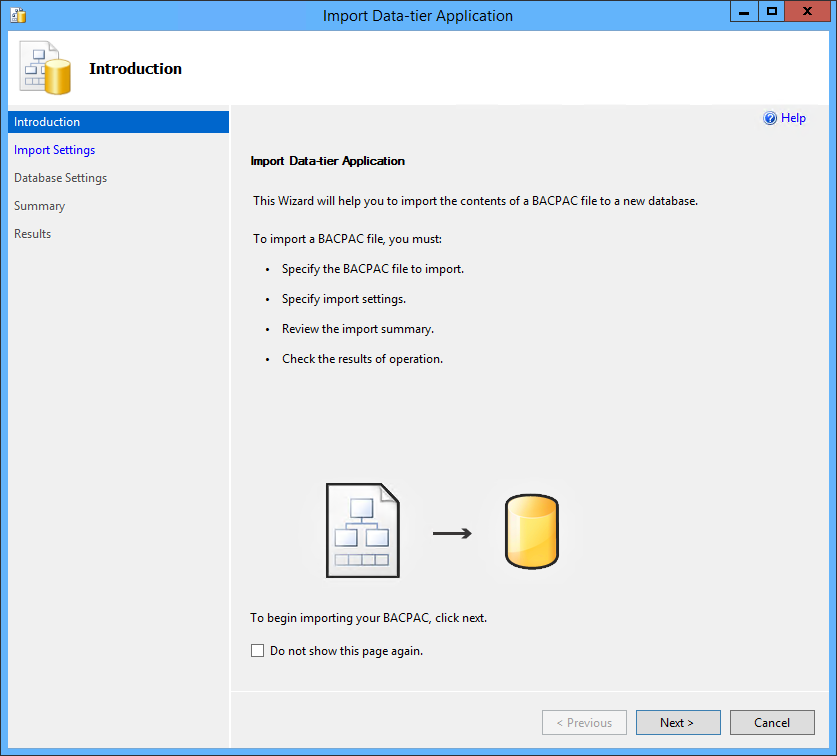Image resolution: width=837 pixels, height=756 pixels.
Task: Open the Help link
Action: tap(793, 118)
